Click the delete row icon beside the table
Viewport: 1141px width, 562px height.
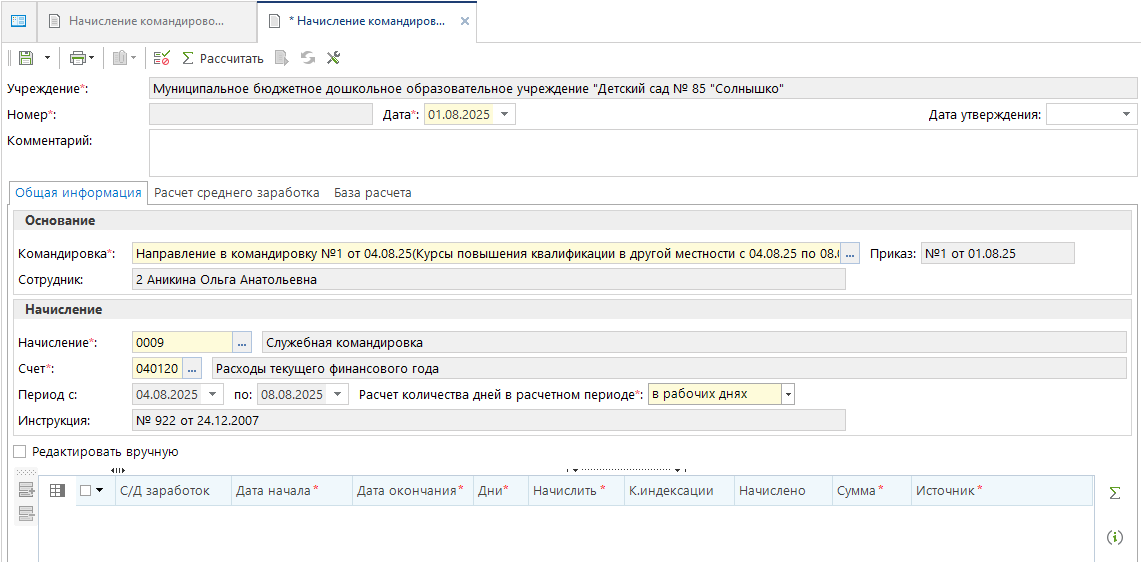pyautogui.click(x=26, y=514)
